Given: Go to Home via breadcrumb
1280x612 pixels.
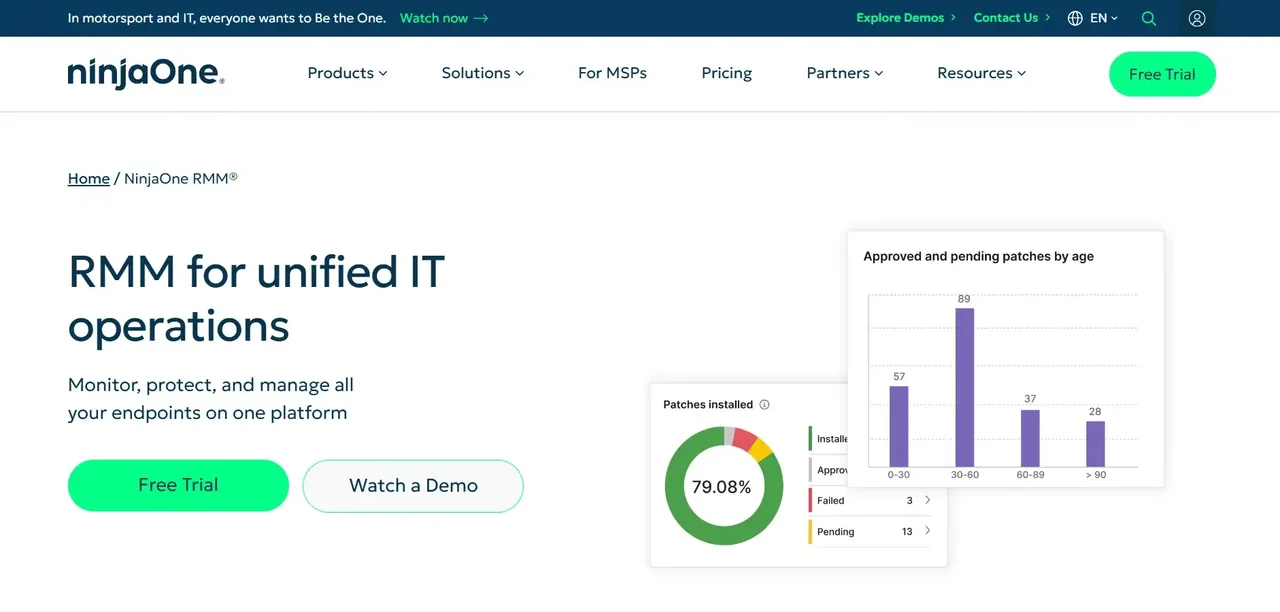Looking at the screenshot, I should [x=89, y=179].
